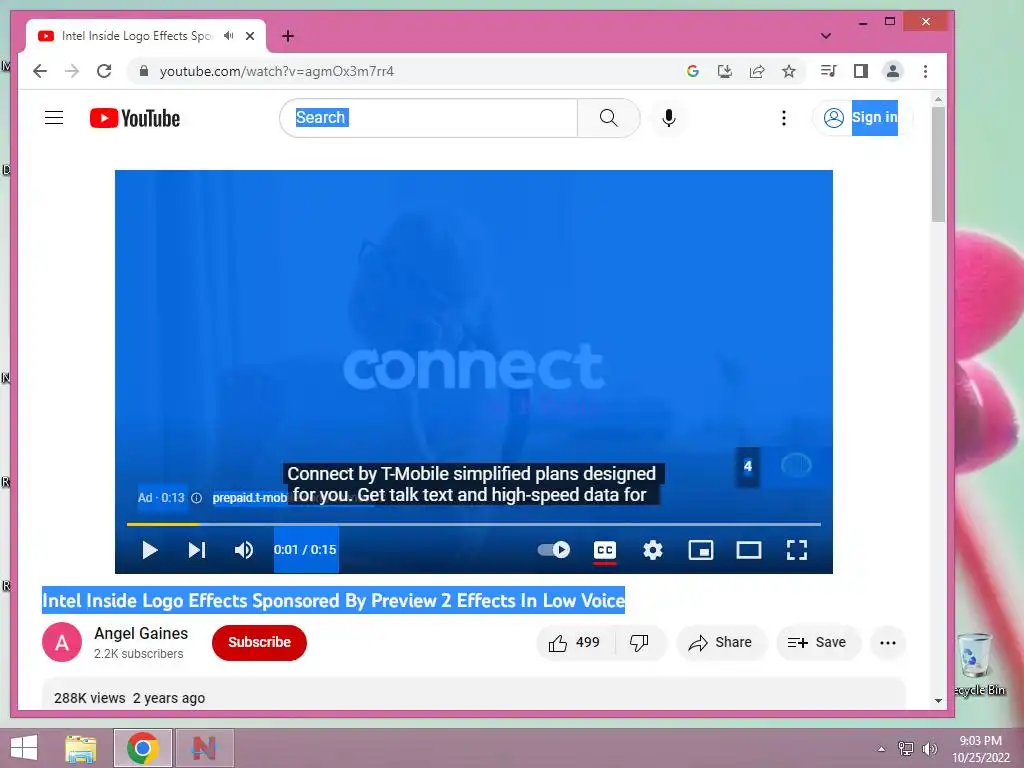
Task: Toggle closed captions CC button
Action: coord(605,550)
